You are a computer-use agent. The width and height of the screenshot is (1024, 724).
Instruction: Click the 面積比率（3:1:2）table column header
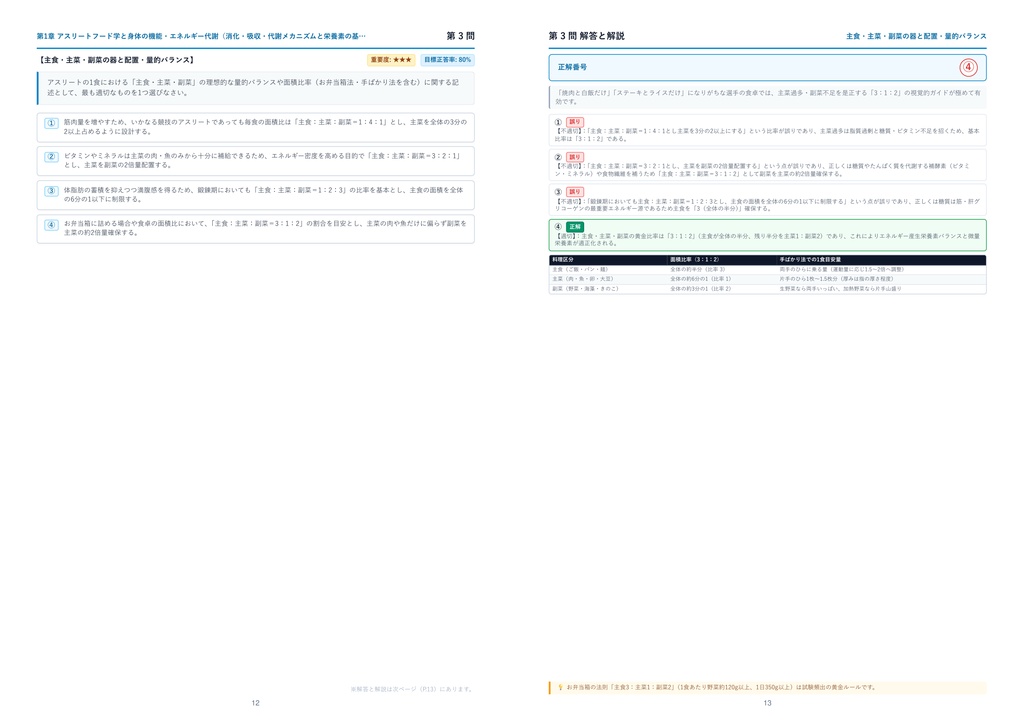(694, 260)
